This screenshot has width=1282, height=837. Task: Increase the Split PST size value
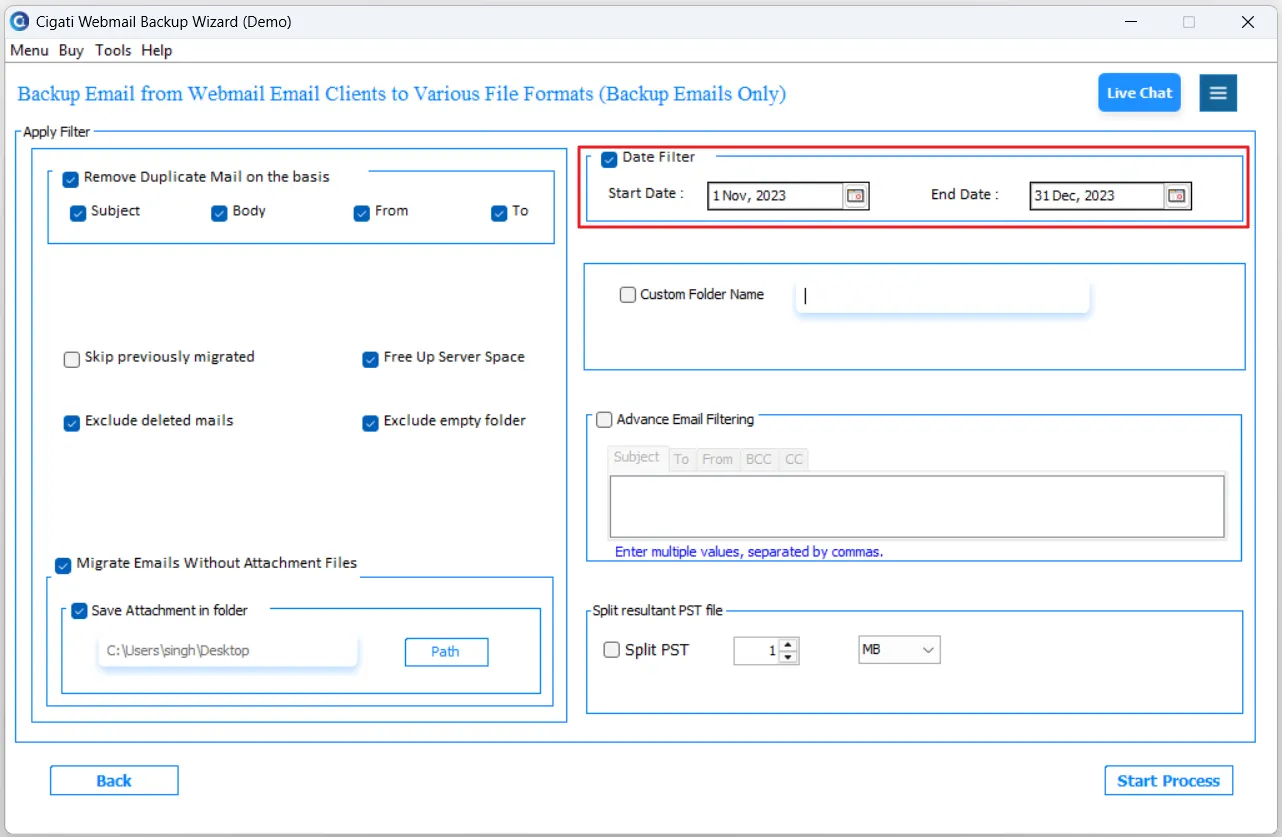click(x=788, y=645)
